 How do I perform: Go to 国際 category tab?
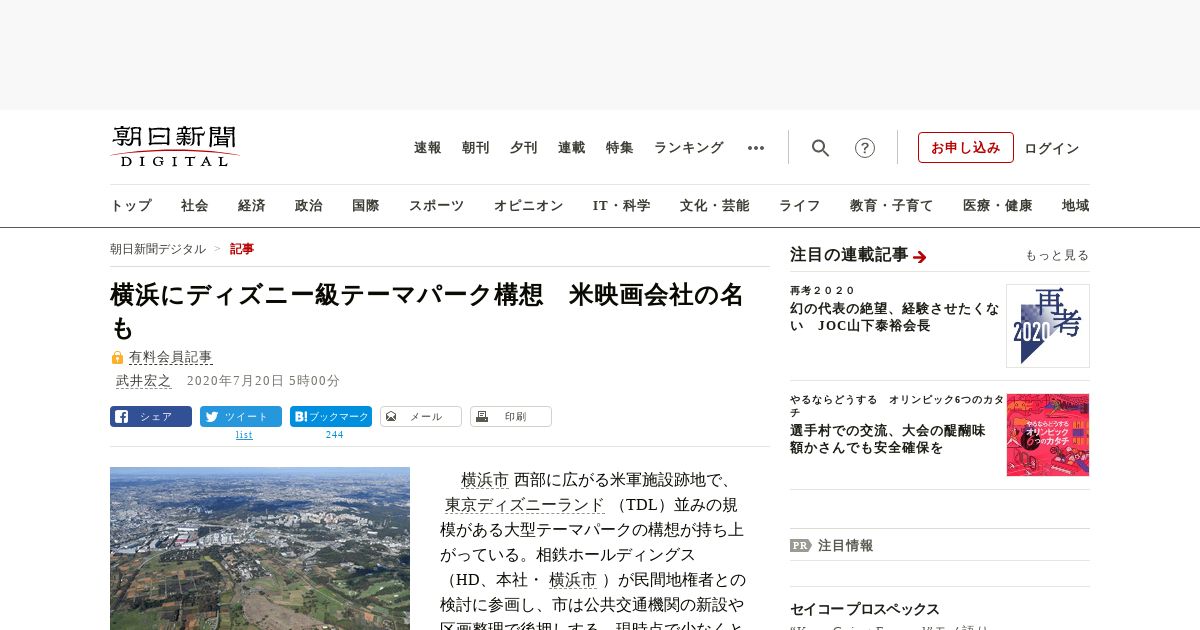point(366,206)
